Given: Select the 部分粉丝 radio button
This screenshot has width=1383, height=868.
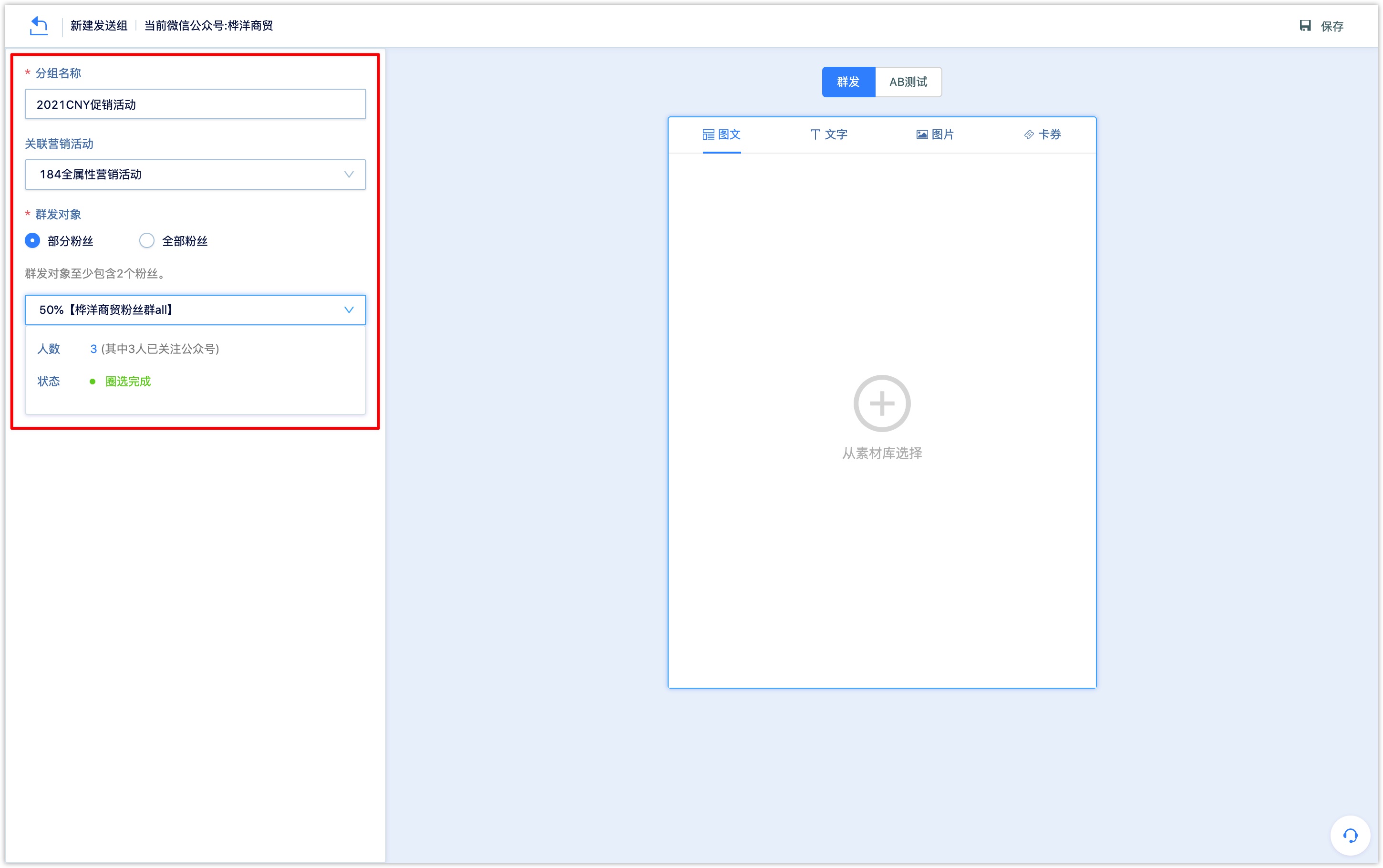Looking at the screenshot, I should click(x=33, y=240).
